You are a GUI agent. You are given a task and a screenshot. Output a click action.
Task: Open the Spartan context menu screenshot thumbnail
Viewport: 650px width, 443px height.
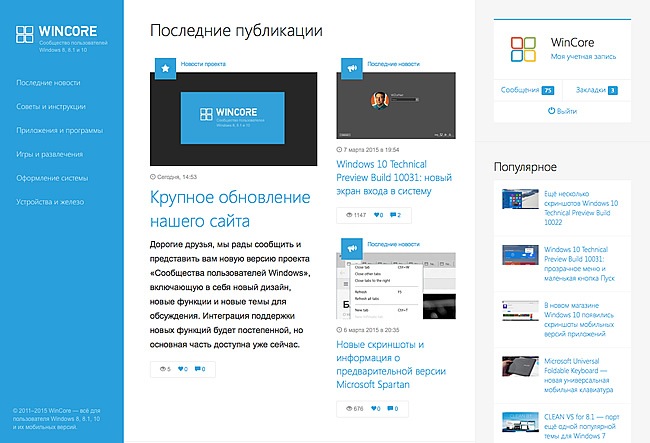point(396,286)
